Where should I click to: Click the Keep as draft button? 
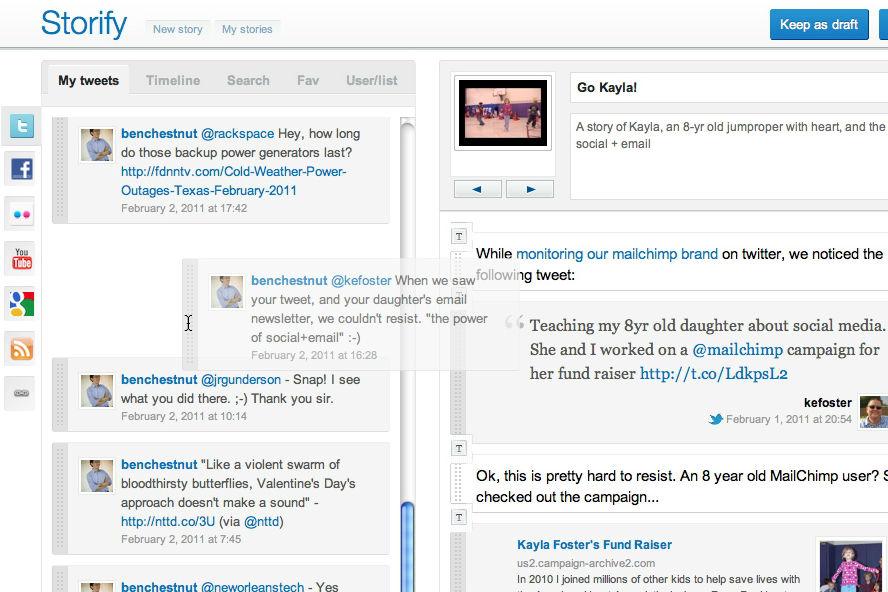(x=819, y=24)
